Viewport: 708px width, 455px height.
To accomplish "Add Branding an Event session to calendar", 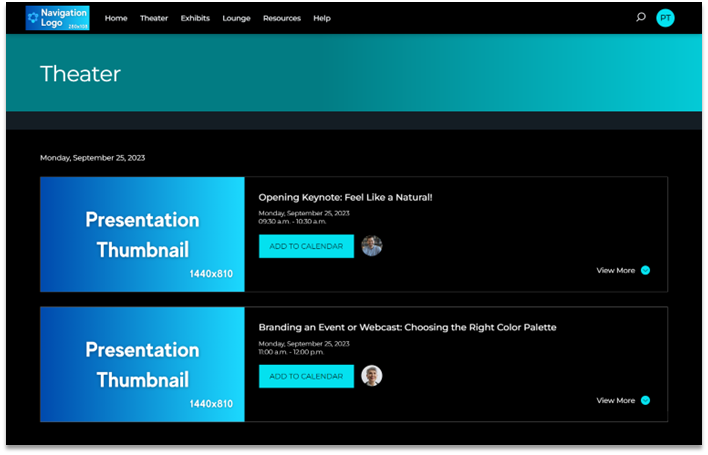I will click(x=306, y=376).
